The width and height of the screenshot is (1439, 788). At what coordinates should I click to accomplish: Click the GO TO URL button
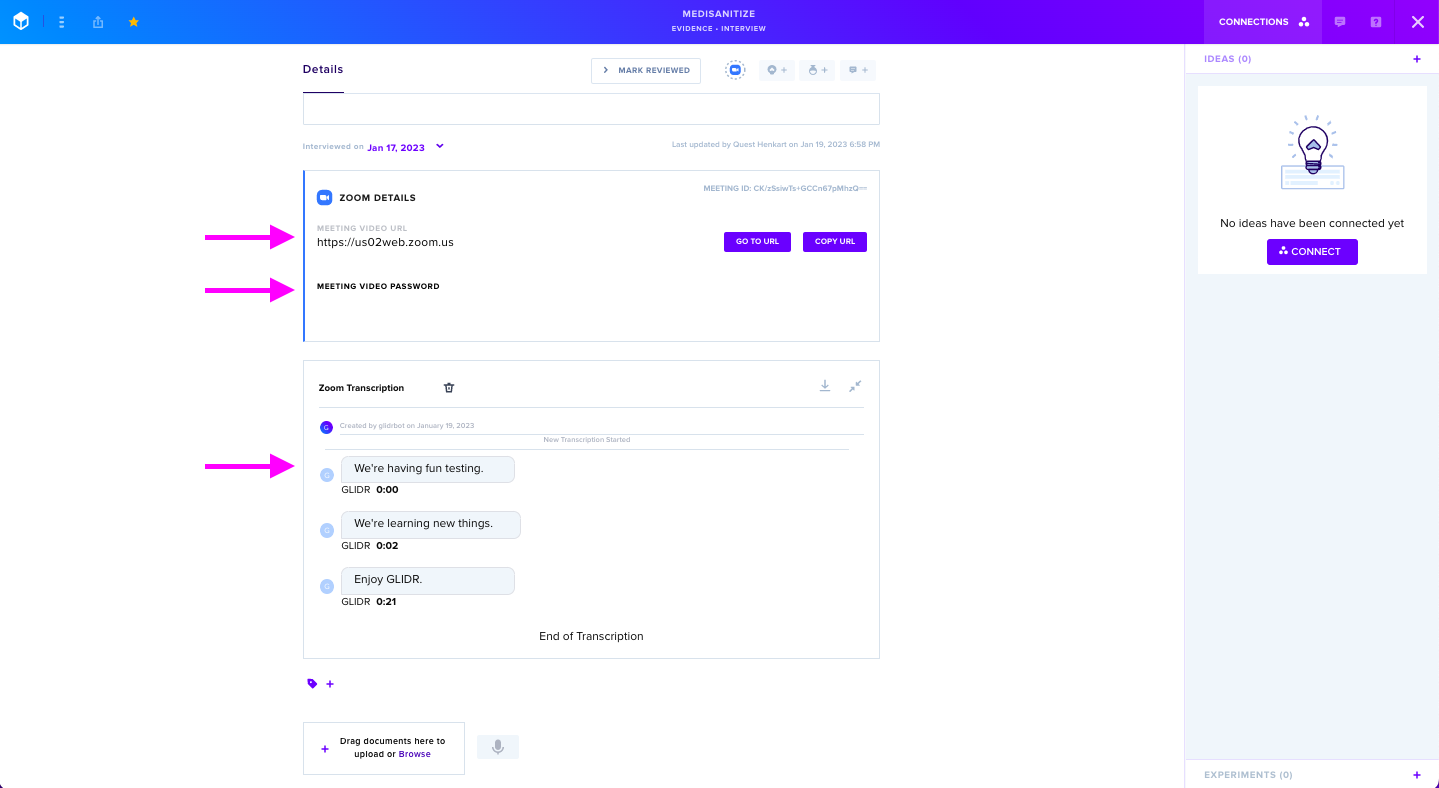pos(757,242)
